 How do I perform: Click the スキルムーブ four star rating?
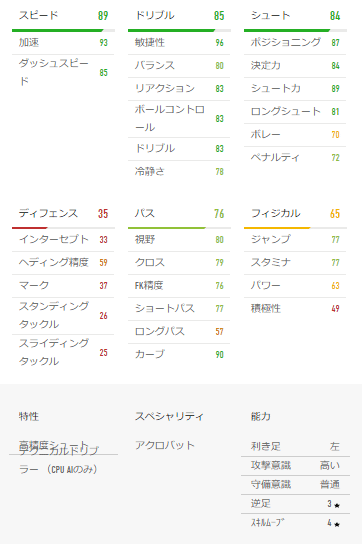tap(333, 523)
